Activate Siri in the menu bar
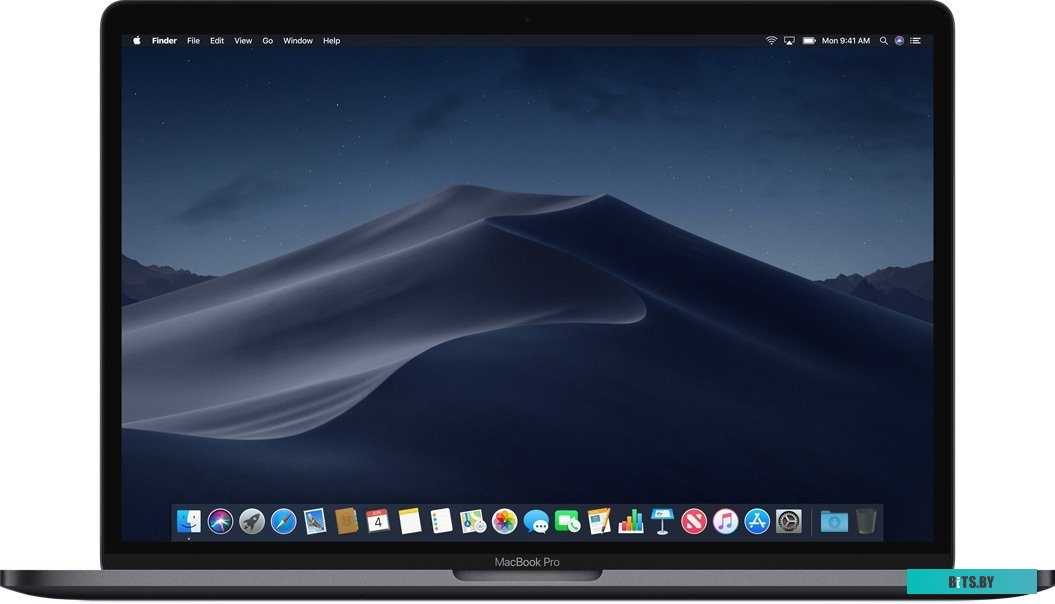Viewport: 1055px width, 604px height. click(899, 40)
